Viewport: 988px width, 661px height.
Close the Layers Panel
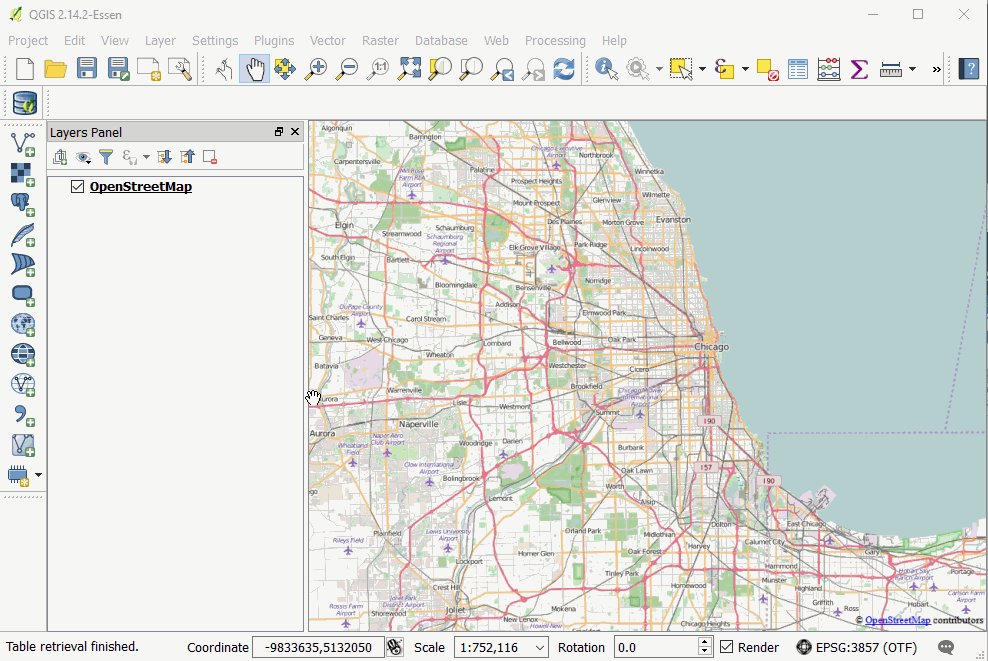pyautogui.click(x=295, y=132)
